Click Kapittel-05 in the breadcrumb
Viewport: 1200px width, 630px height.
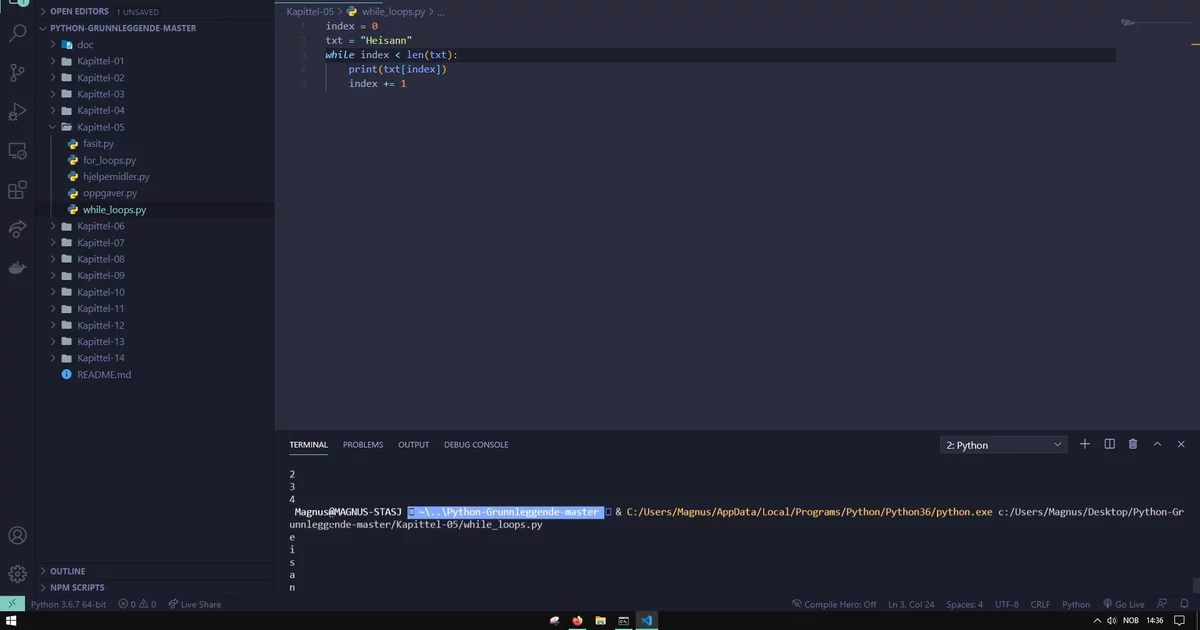coord(310,11)
